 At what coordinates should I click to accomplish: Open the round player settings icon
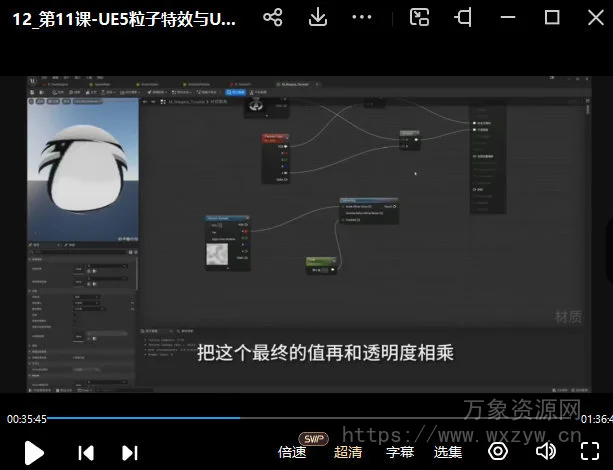(x=497, y=451)
